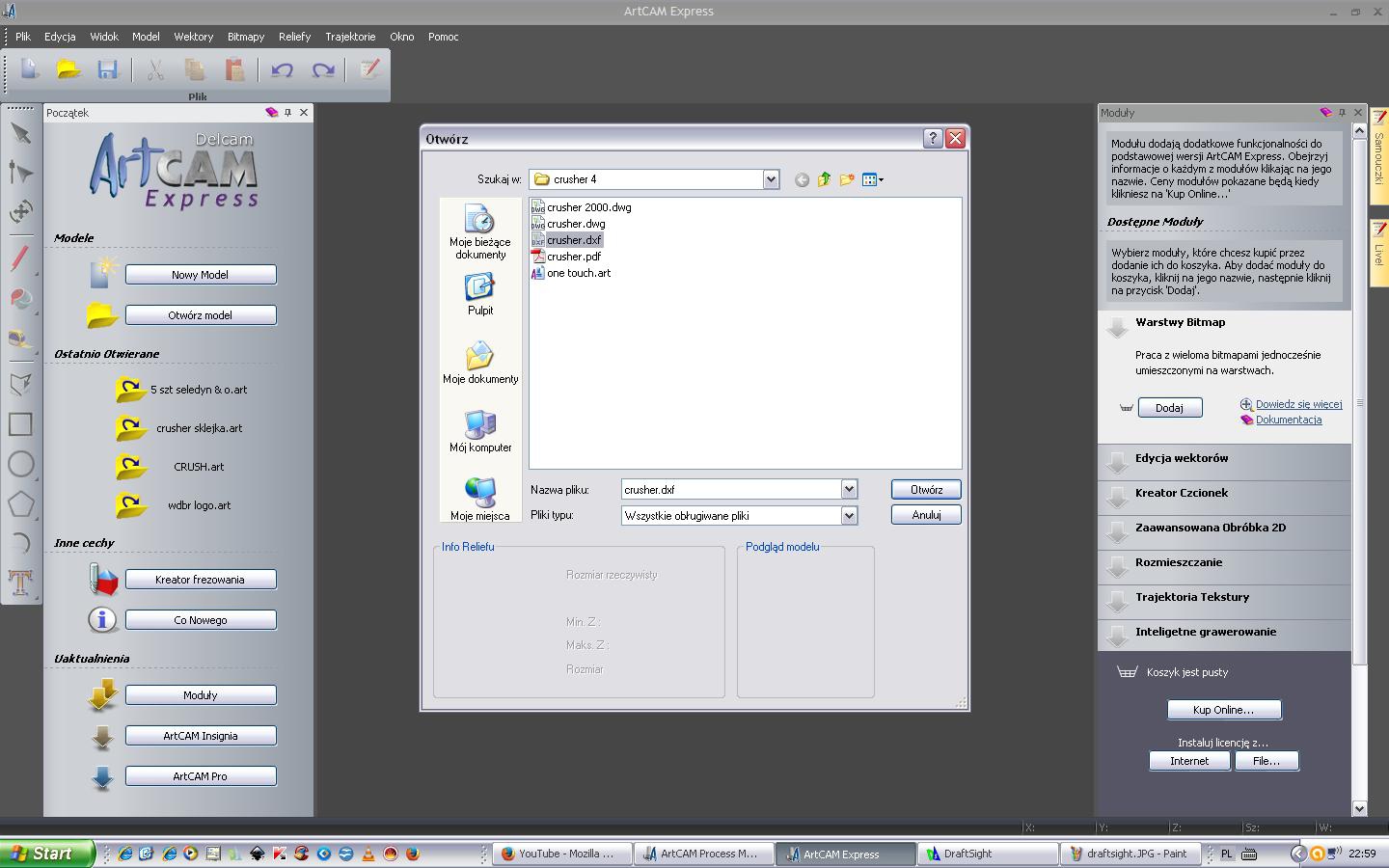
Task: Open Moje miejsca sieciowe location
Action: (480, 499)
